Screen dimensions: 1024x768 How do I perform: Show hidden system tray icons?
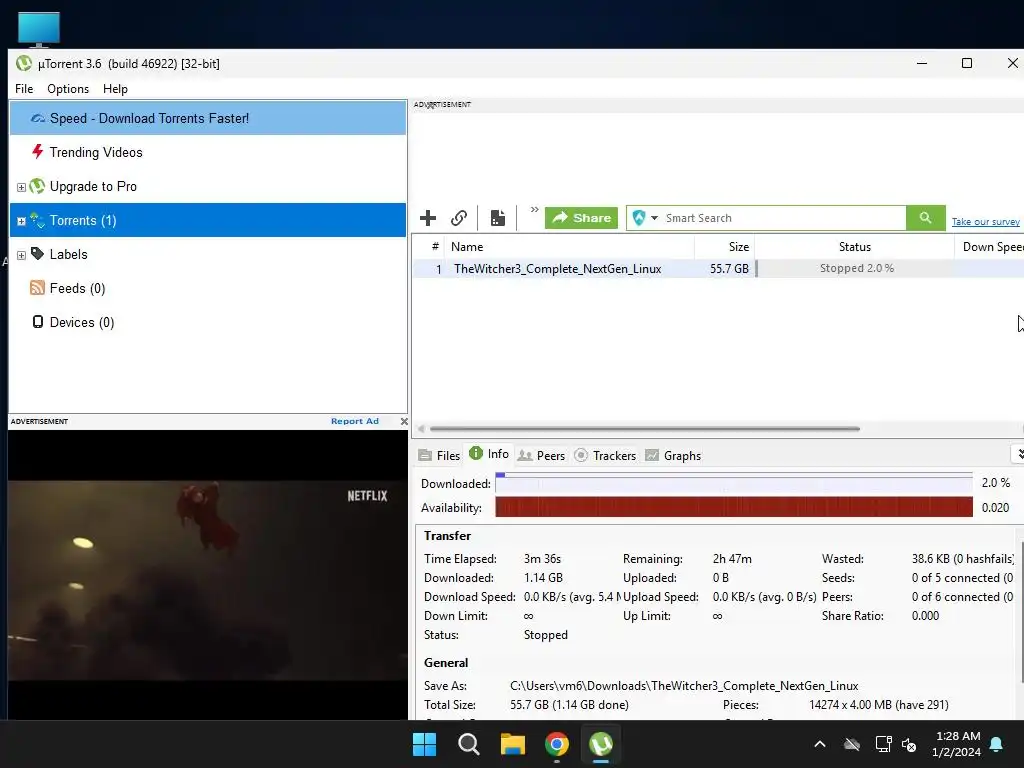click(820, 744)
